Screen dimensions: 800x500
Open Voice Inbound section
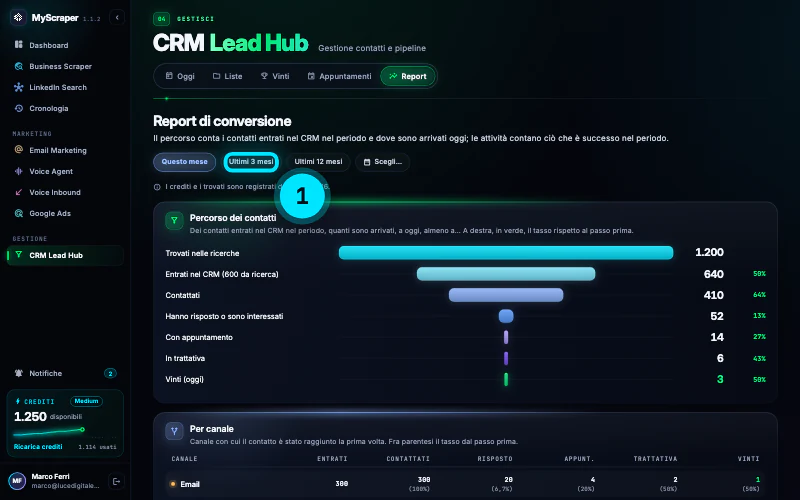tap(65, 192)
